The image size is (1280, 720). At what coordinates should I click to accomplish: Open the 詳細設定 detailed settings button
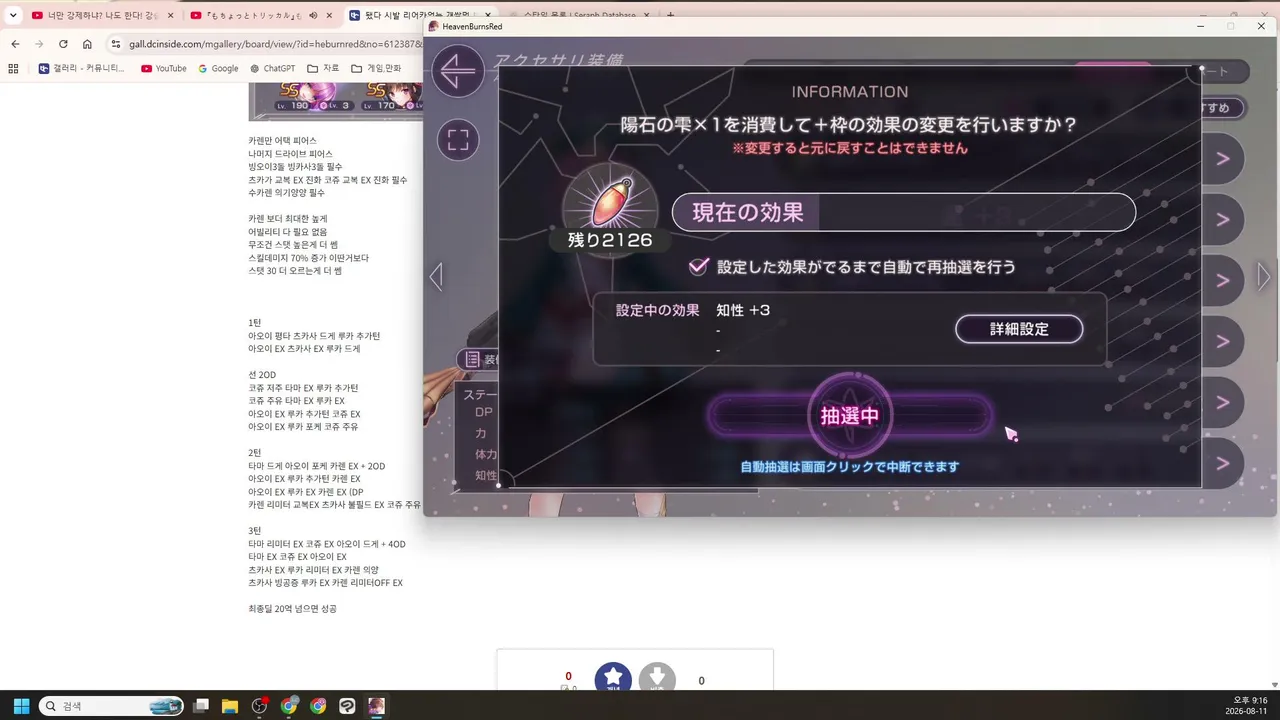[1019, 329]
